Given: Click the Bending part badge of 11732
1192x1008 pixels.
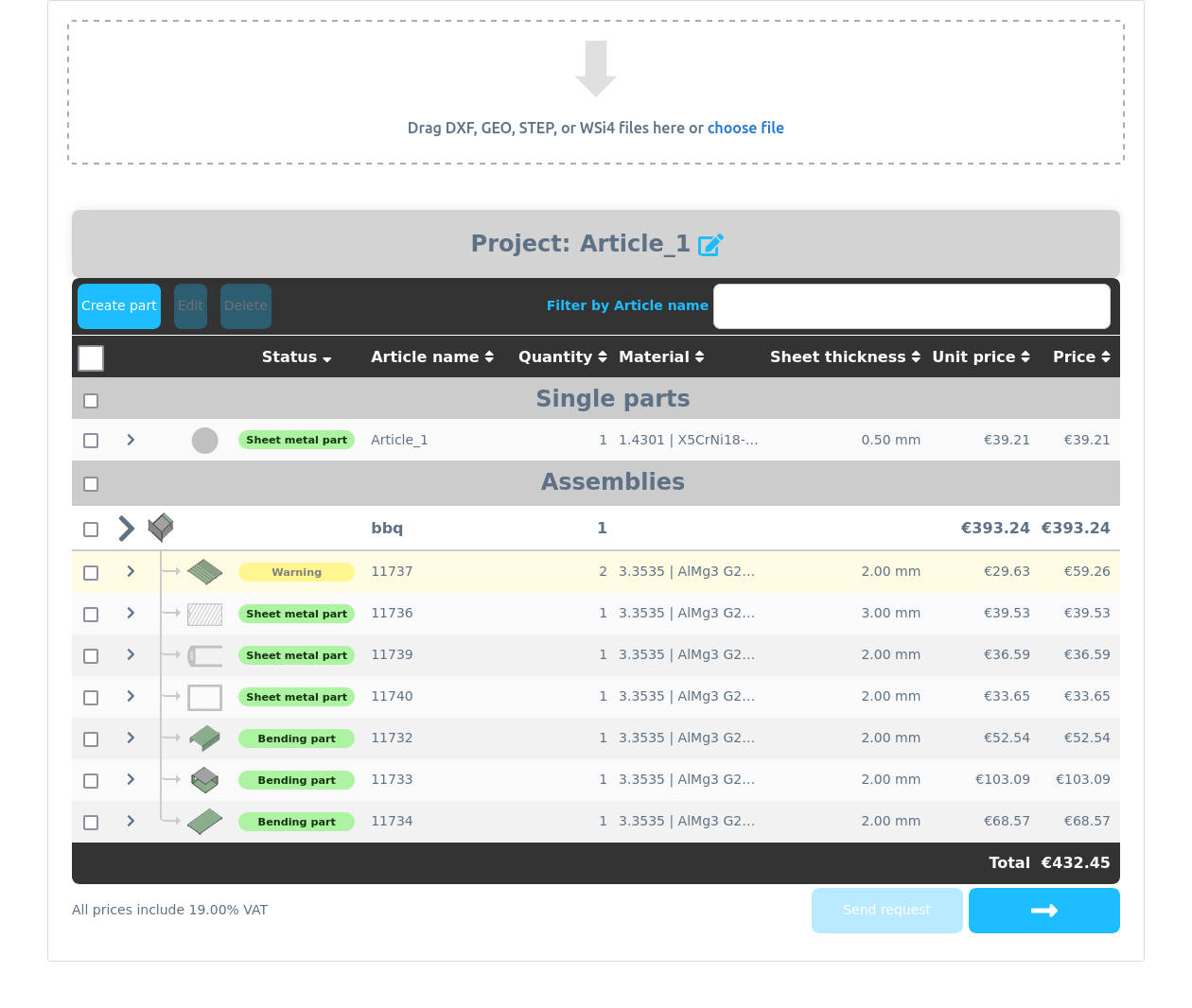Looking at the screenshot, I should 296,739.
